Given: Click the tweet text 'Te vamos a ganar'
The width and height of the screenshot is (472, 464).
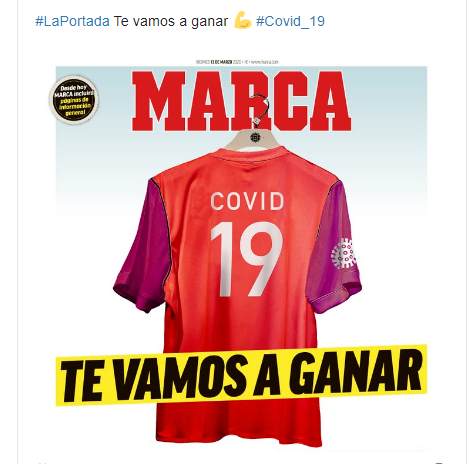Looking at the screenshot, I should coord(171,21).
